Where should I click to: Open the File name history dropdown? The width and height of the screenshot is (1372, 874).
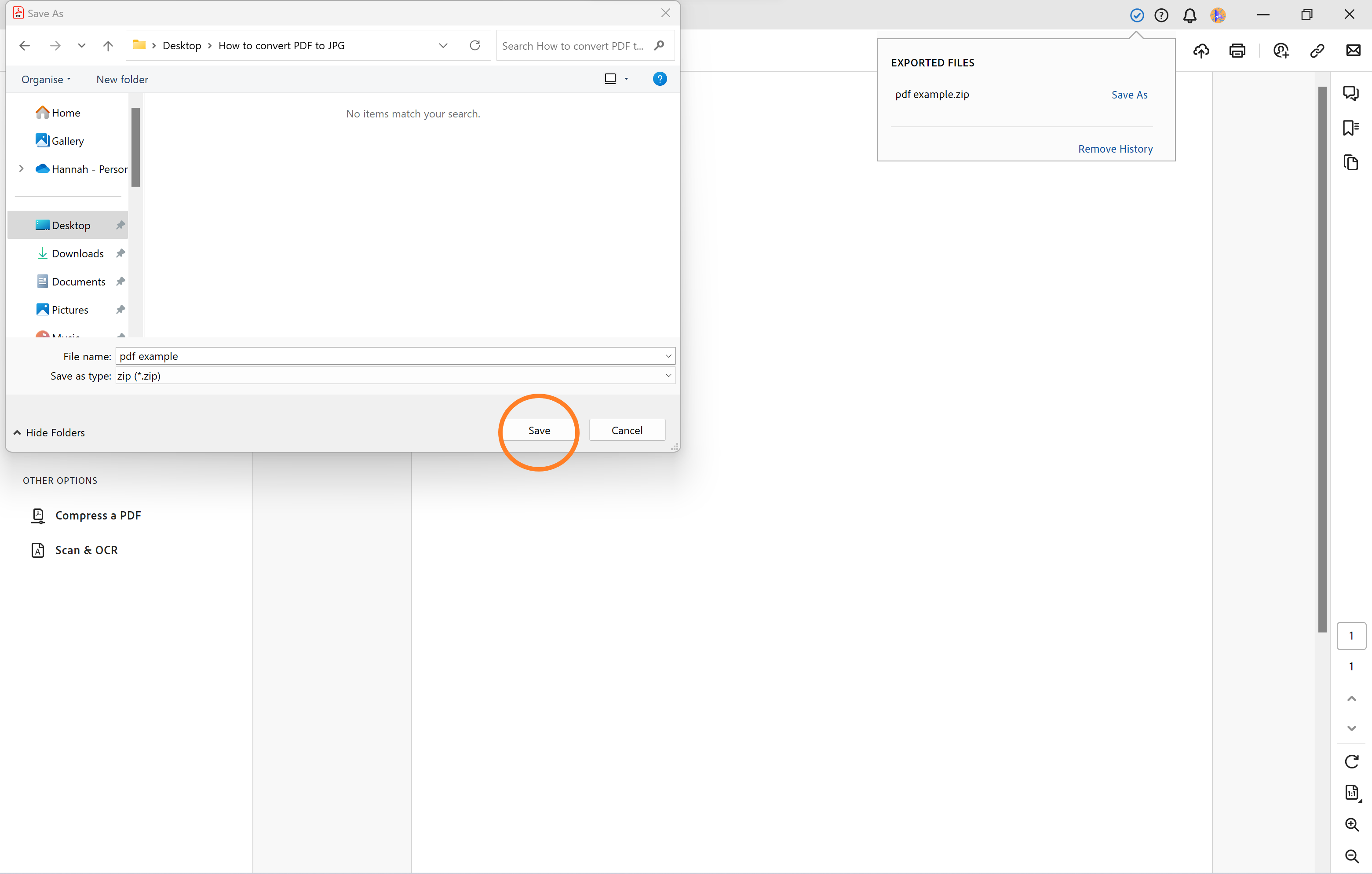click(668, 356)
